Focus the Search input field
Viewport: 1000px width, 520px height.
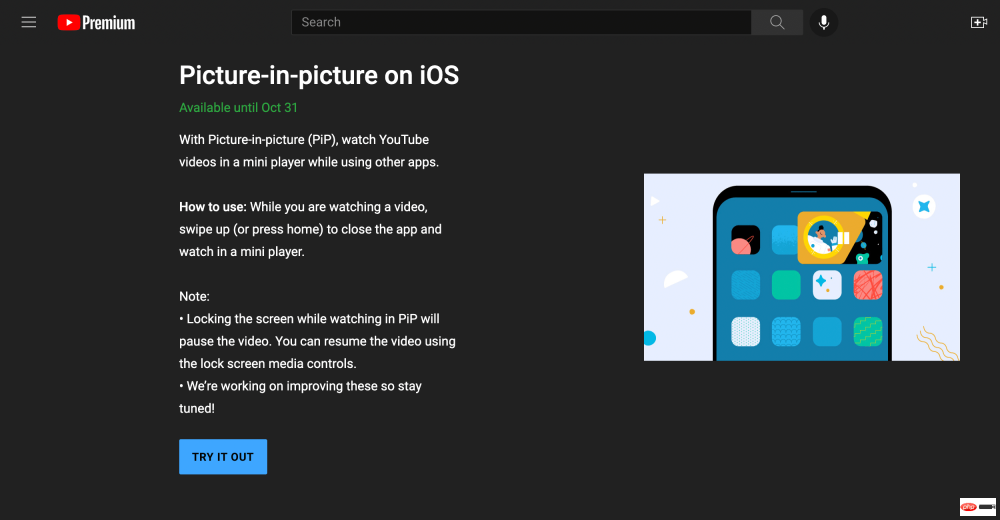click(521, 22)
